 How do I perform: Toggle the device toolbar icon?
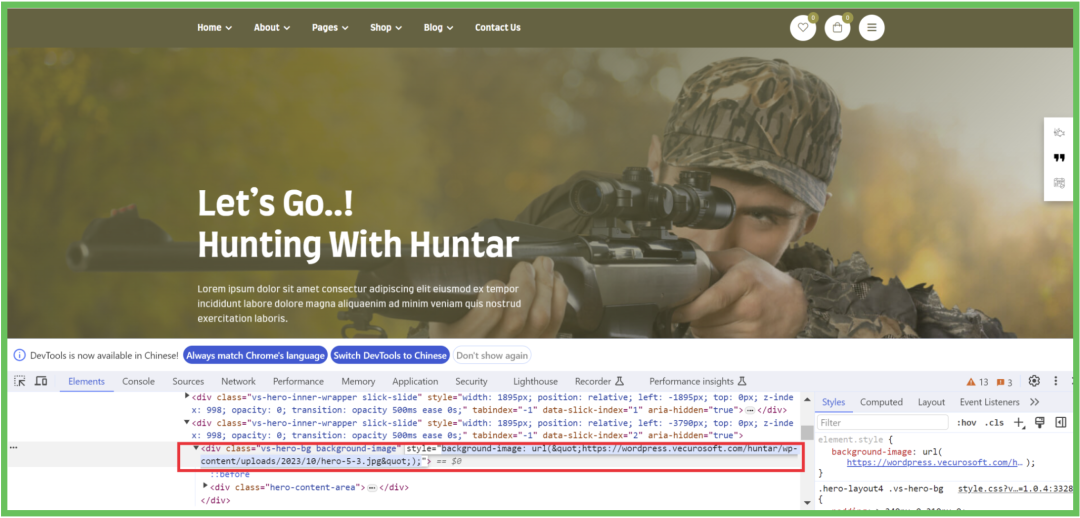41,381
